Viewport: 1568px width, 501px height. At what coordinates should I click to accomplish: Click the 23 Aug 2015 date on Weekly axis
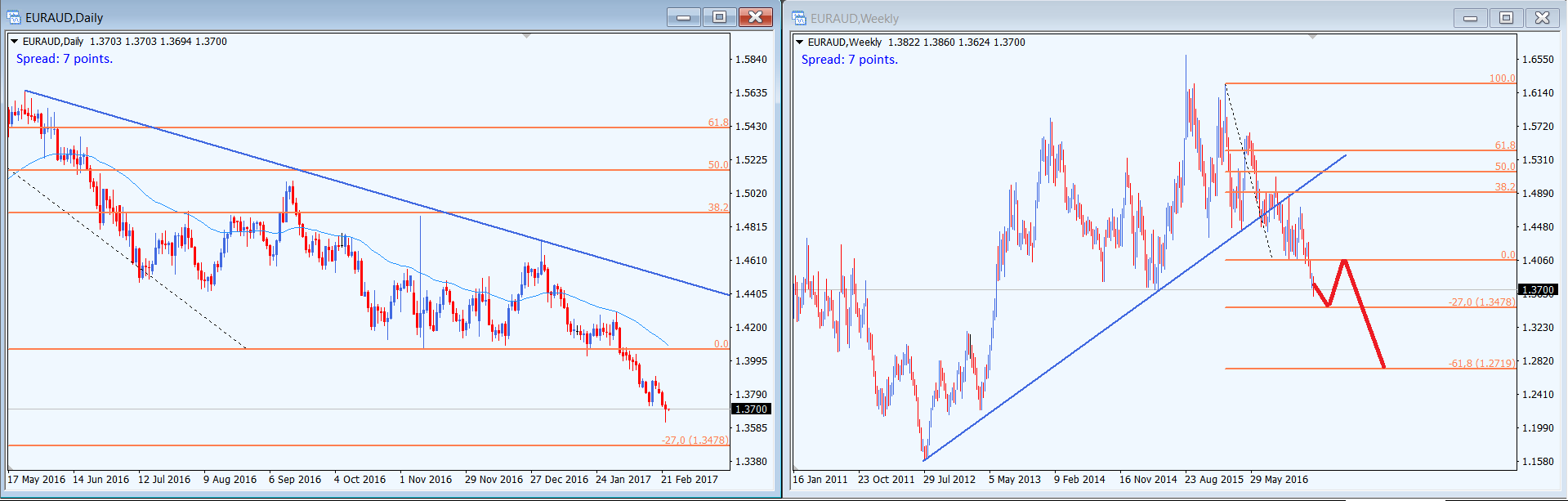pos(1214,480)
